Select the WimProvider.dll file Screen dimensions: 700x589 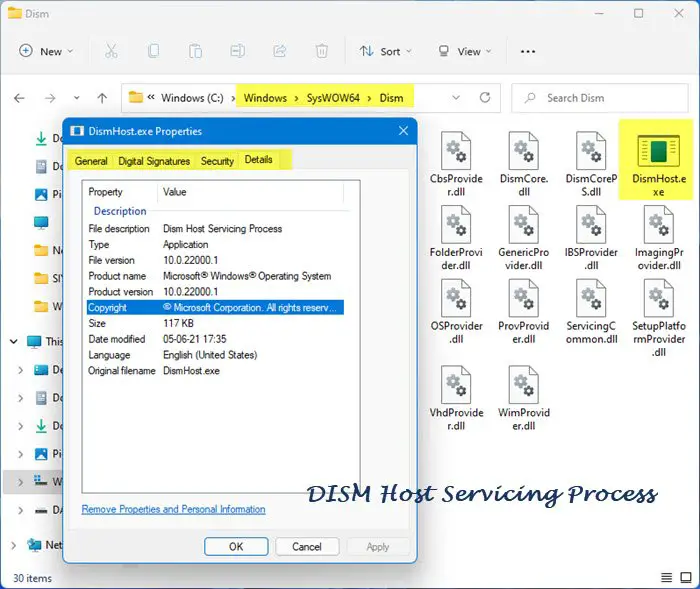coord(524,398)
